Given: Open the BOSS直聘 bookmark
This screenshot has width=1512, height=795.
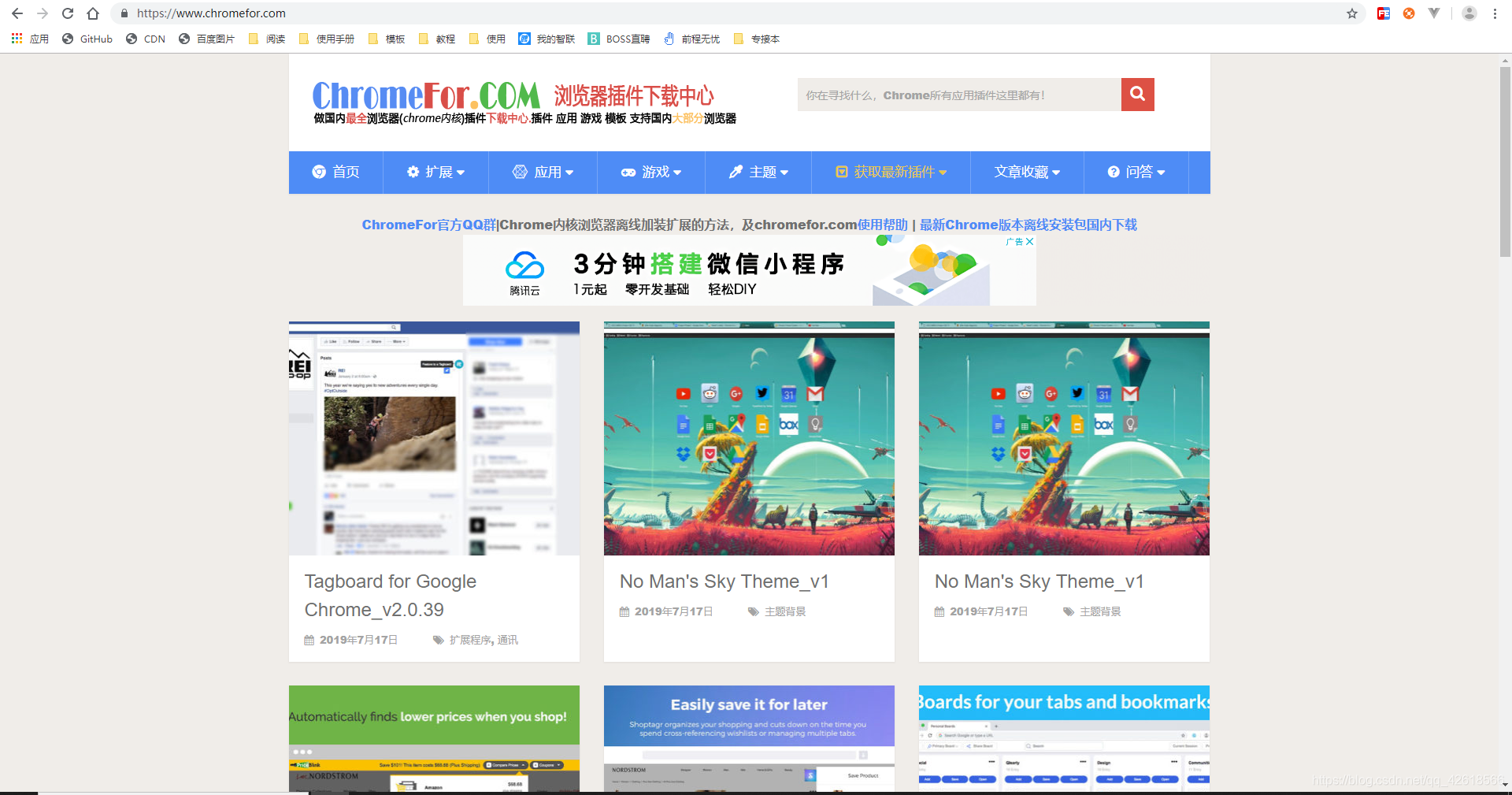Looking at the screenshot, I should (x=619, y=39).
